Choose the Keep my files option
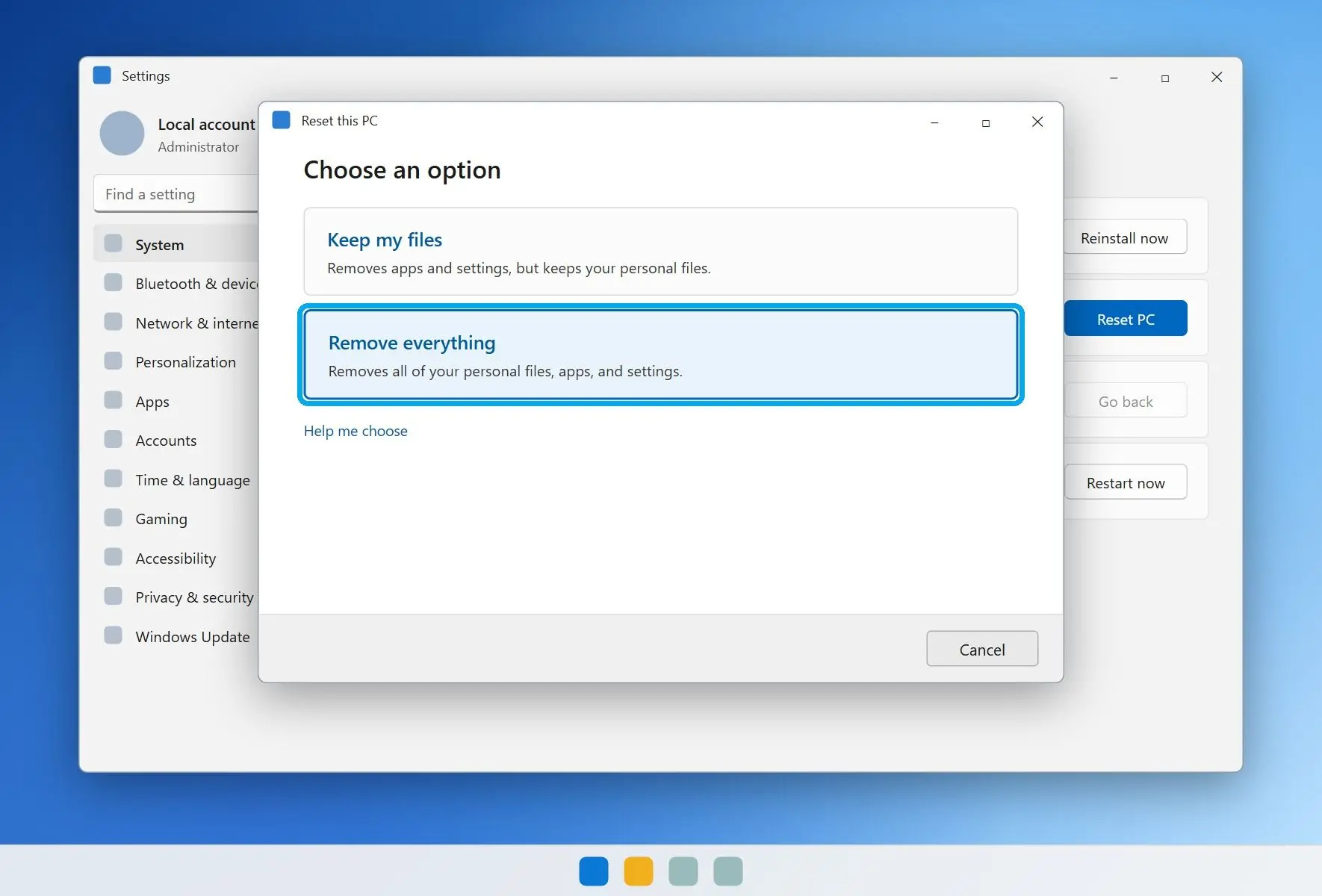The height and width of the screenshot is (896, 1322). 660,252
